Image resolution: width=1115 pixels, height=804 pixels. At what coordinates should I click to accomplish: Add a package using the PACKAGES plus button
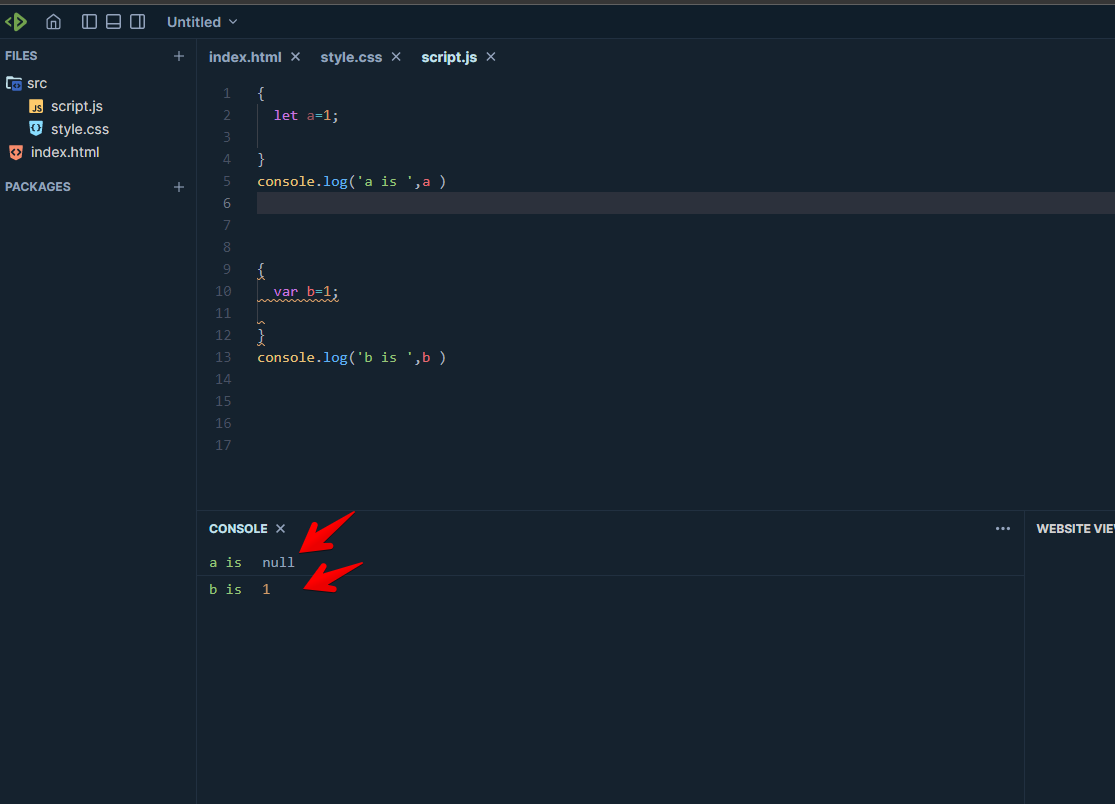click(178, 186)
